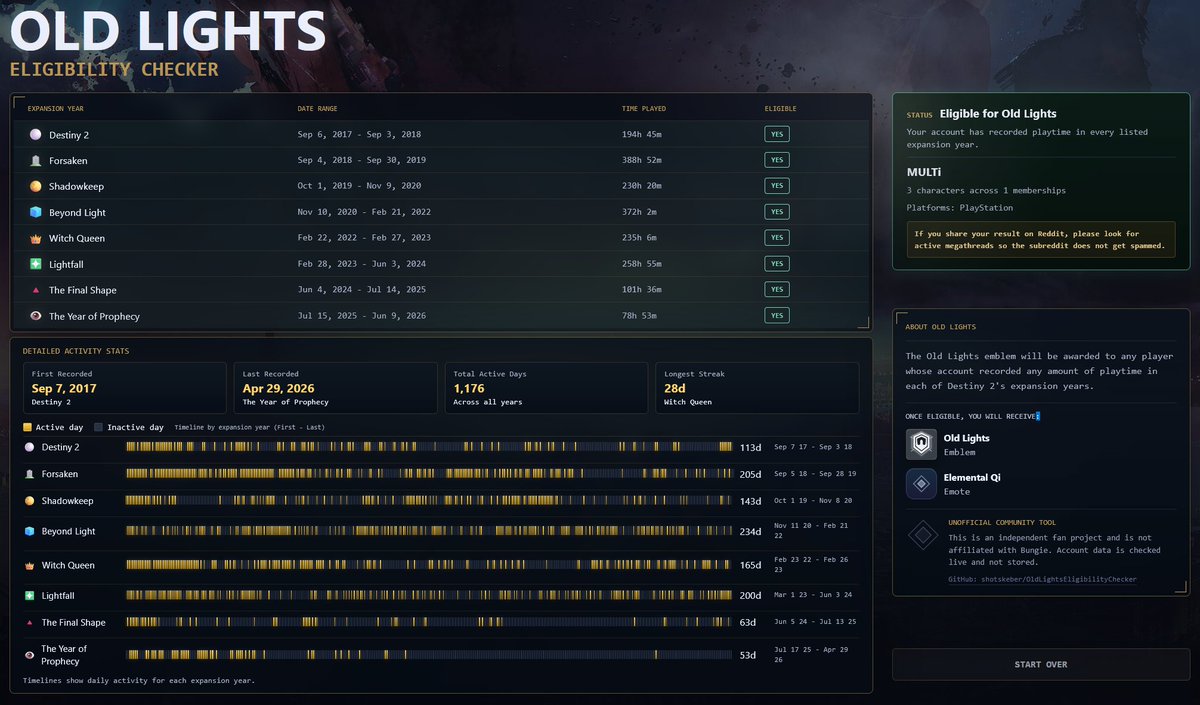
Task: Click the Destiny 2 activity timeline bar
Action: click(429, 447)
